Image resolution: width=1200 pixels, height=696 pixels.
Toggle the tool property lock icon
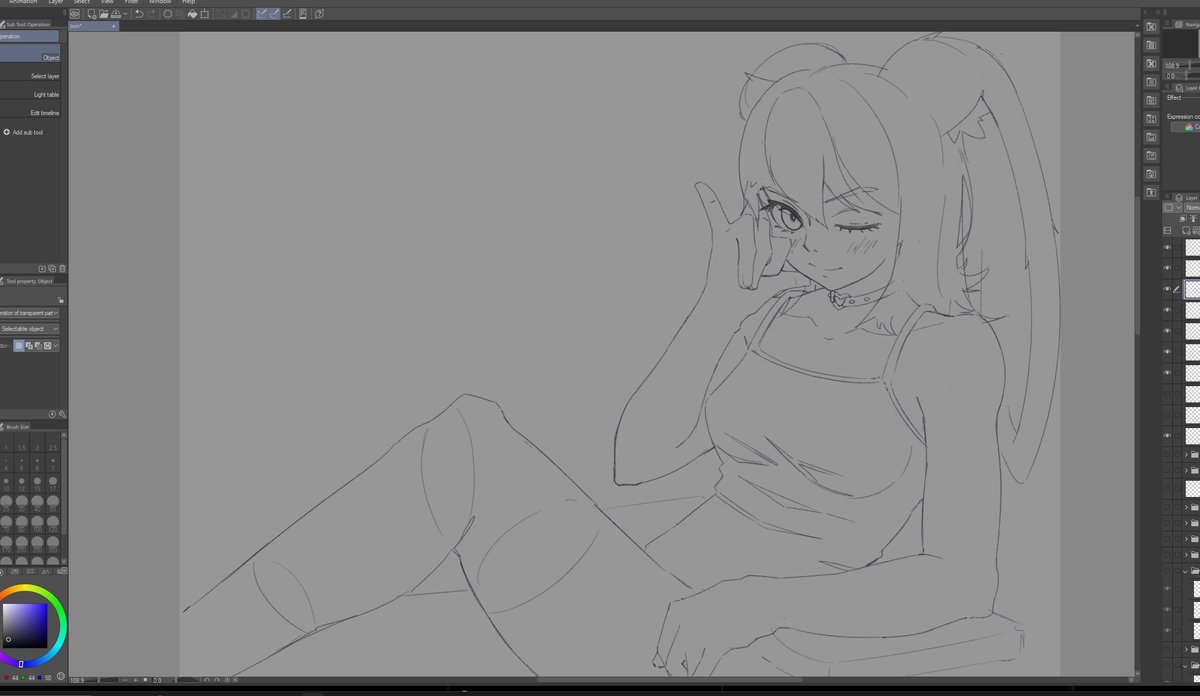60,299
